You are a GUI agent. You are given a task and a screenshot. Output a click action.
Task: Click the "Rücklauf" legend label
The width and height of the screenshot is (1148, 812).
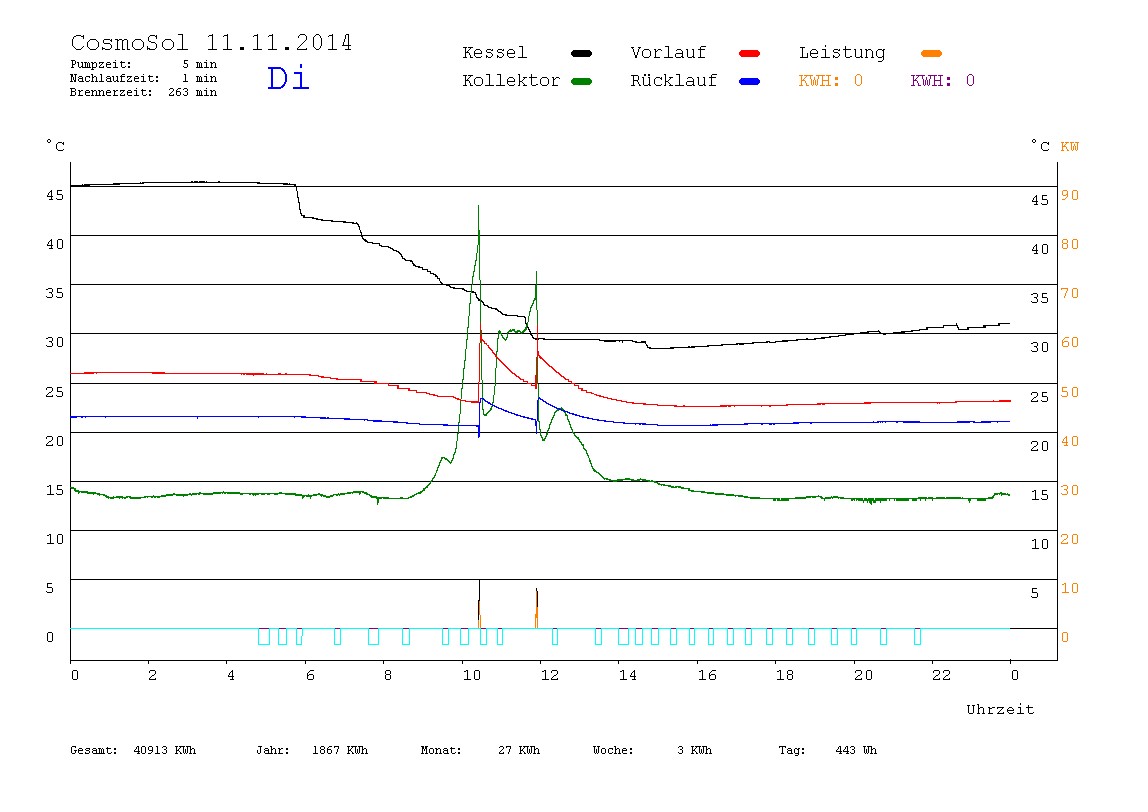[x=674, y=81]
